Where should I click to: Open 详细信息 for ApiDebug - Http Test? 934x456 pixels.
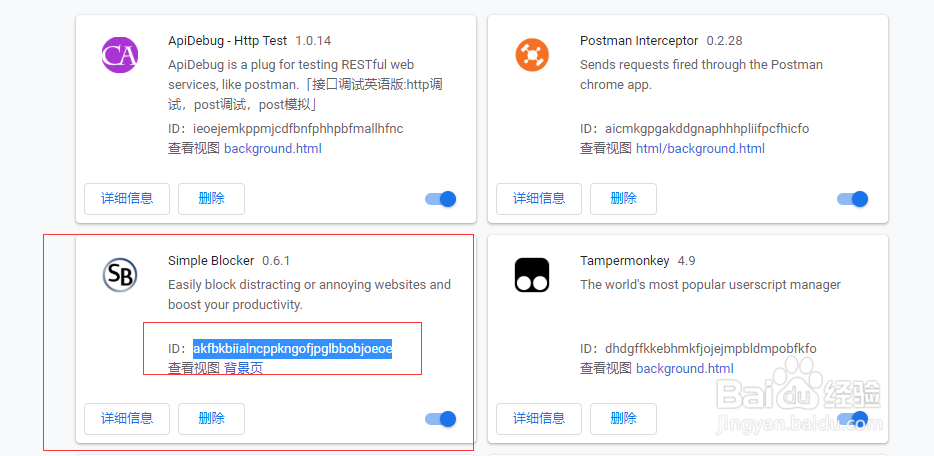pos(127,199)
